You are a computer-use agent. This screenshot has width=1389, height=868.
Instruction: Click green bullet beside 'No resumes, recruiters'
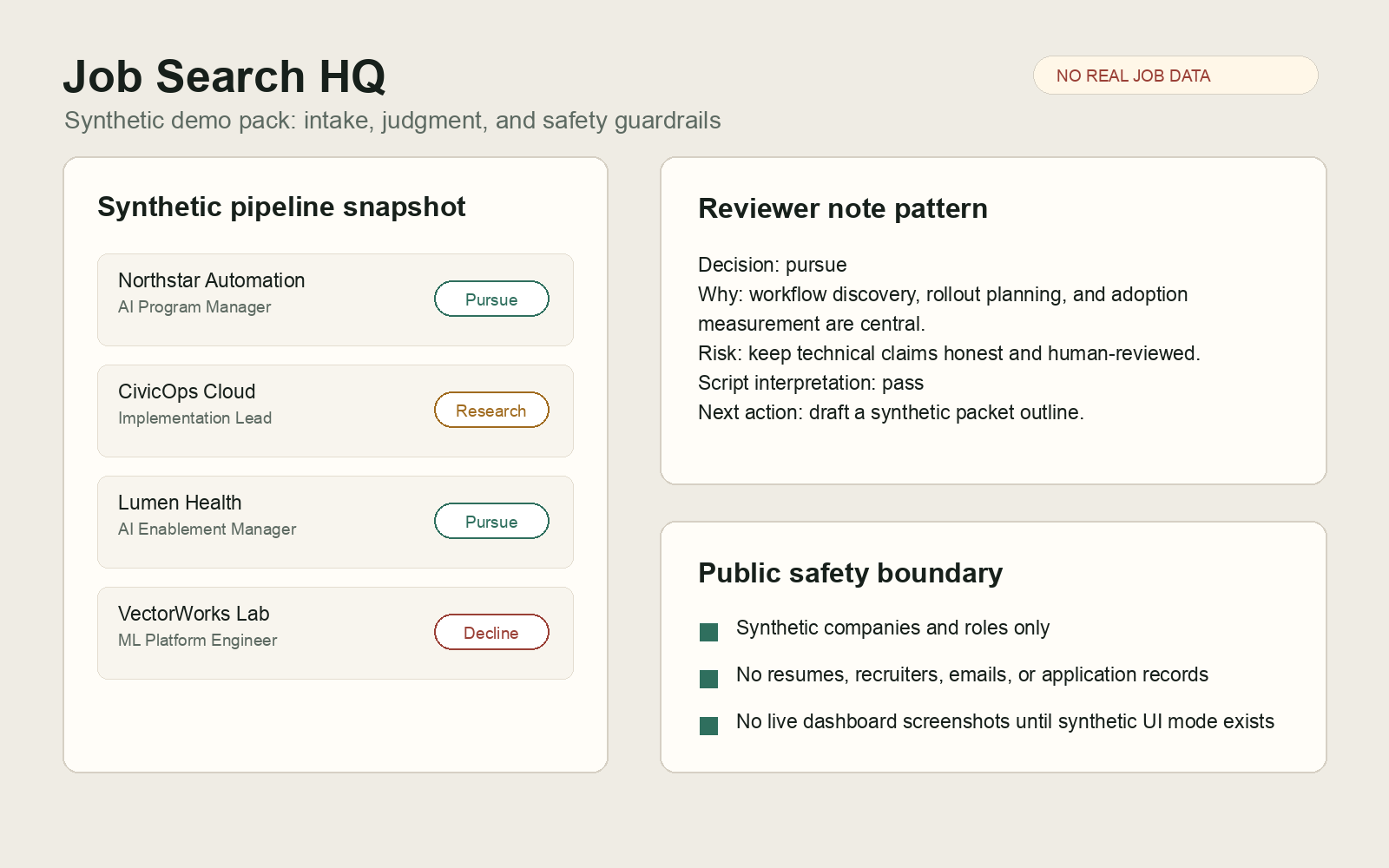click(708, 679)
